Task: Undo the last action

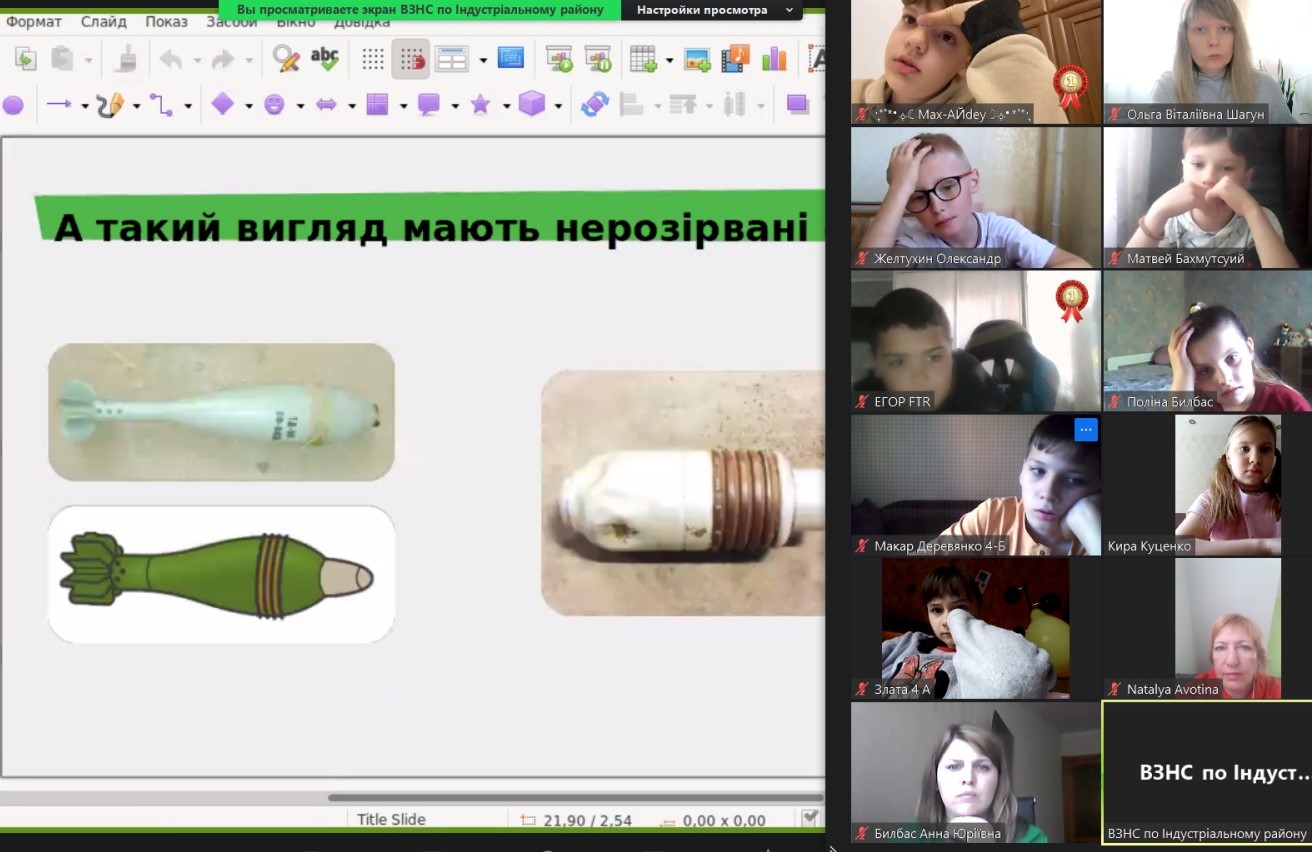Action: (x=171, y=60)
